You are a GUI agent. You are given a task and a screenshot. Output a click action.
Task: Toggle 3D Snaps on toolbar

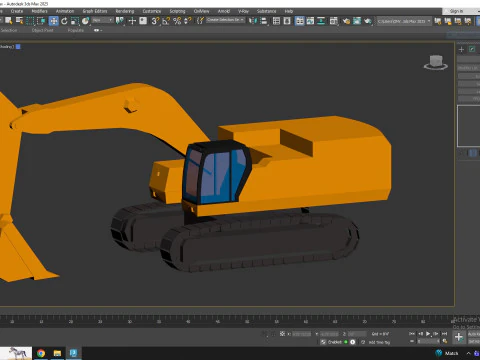pos(155,21)
